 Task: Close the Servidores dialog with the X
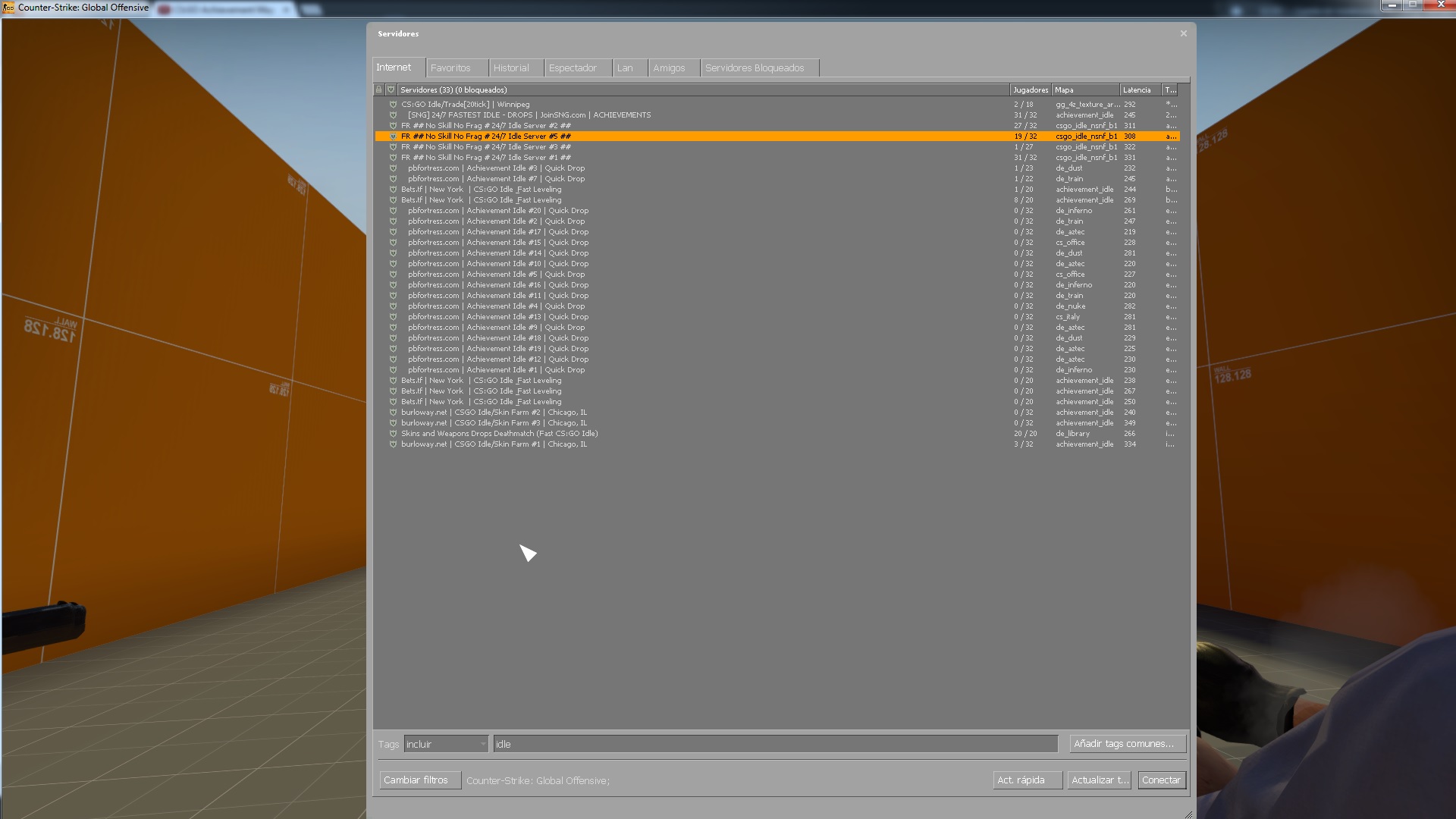tap(1183, 33)
